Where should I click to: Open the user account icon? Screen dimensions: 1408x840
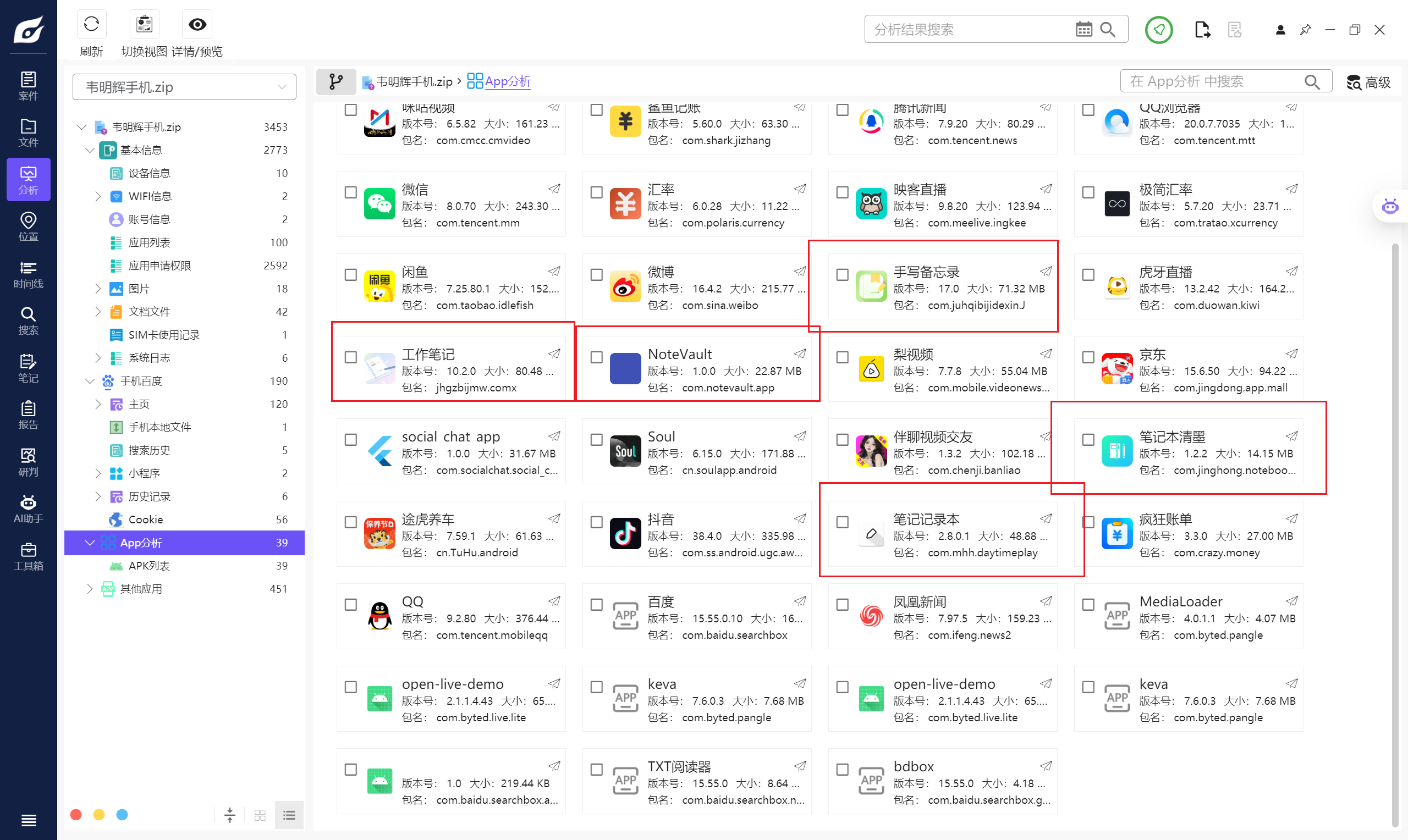pyautogui.click(x=1280, y=30)
